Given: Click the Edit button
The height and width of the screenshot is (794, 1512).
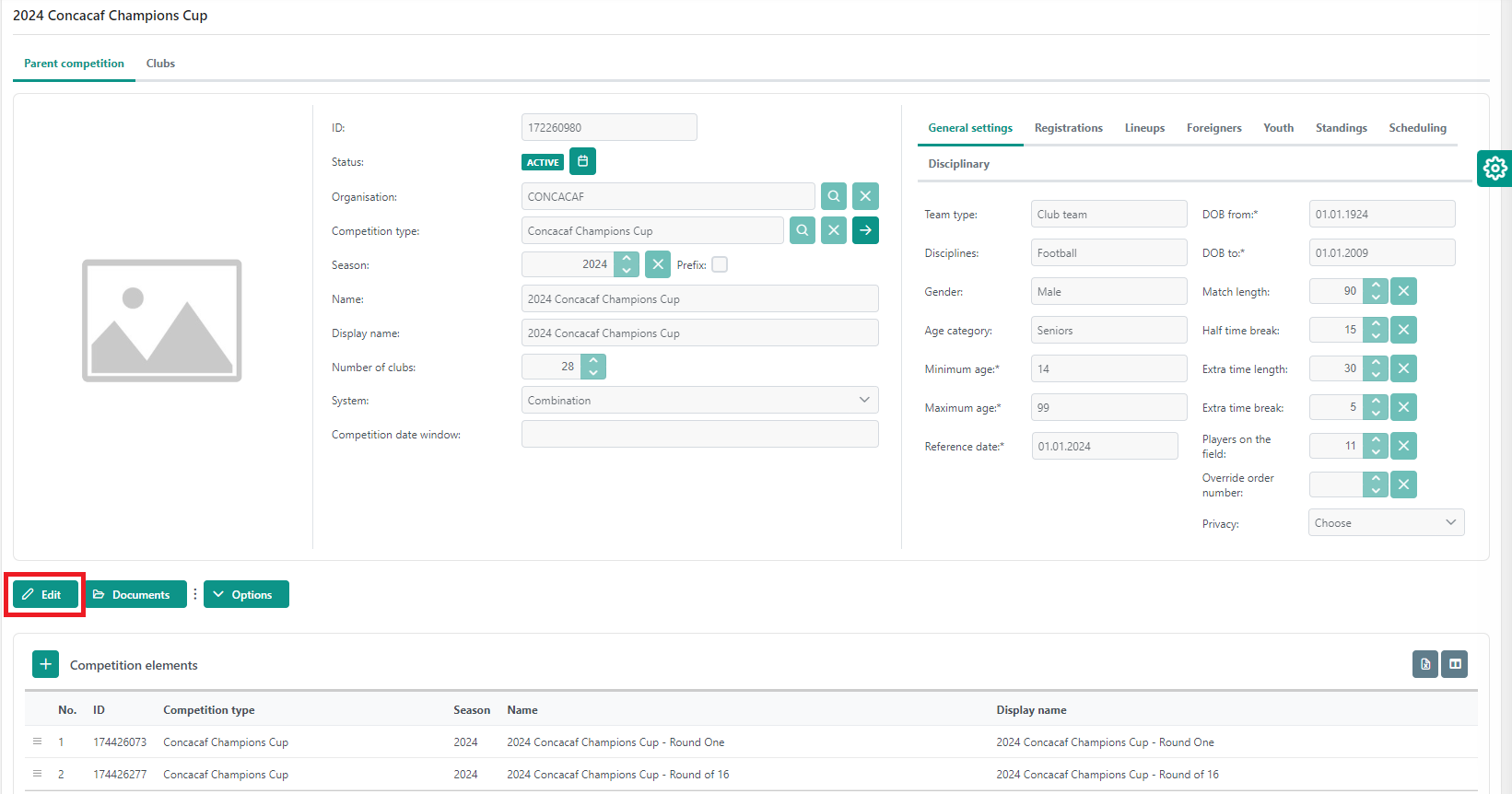Looking at the screenshot, I should pos(44,594).
